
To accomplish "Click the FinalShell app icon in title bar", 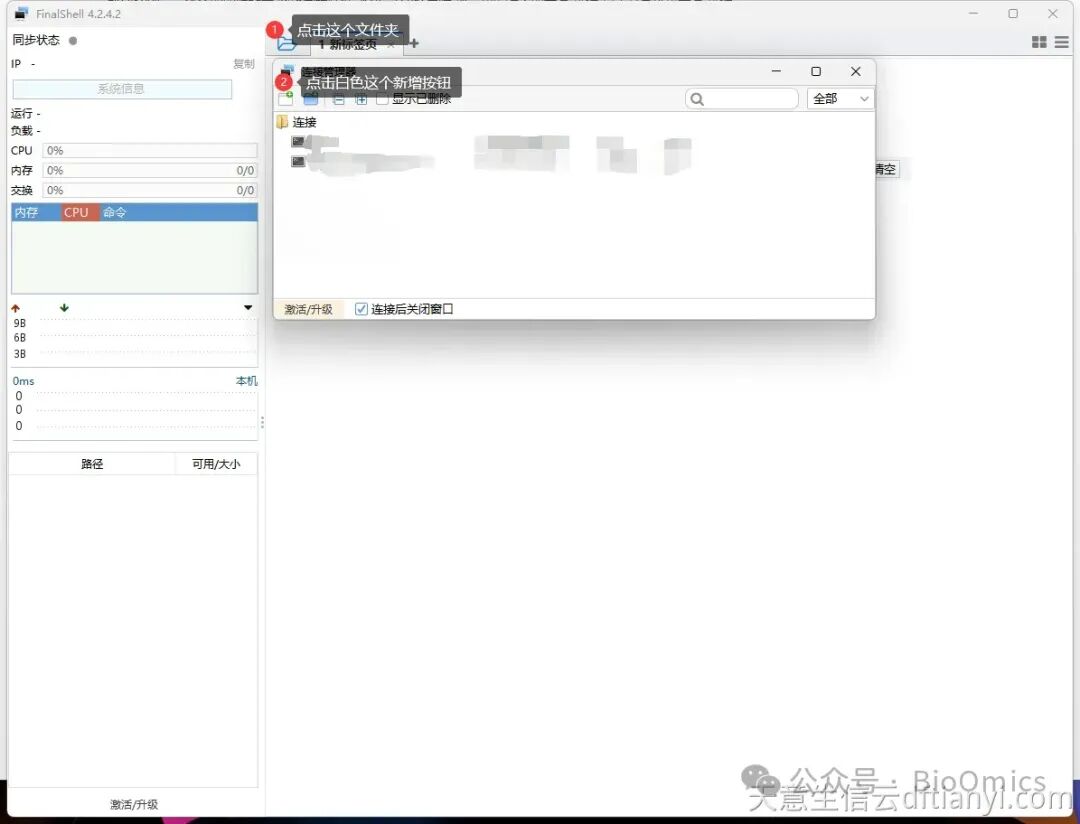I will pyautogui.click(x=21, y=14).
